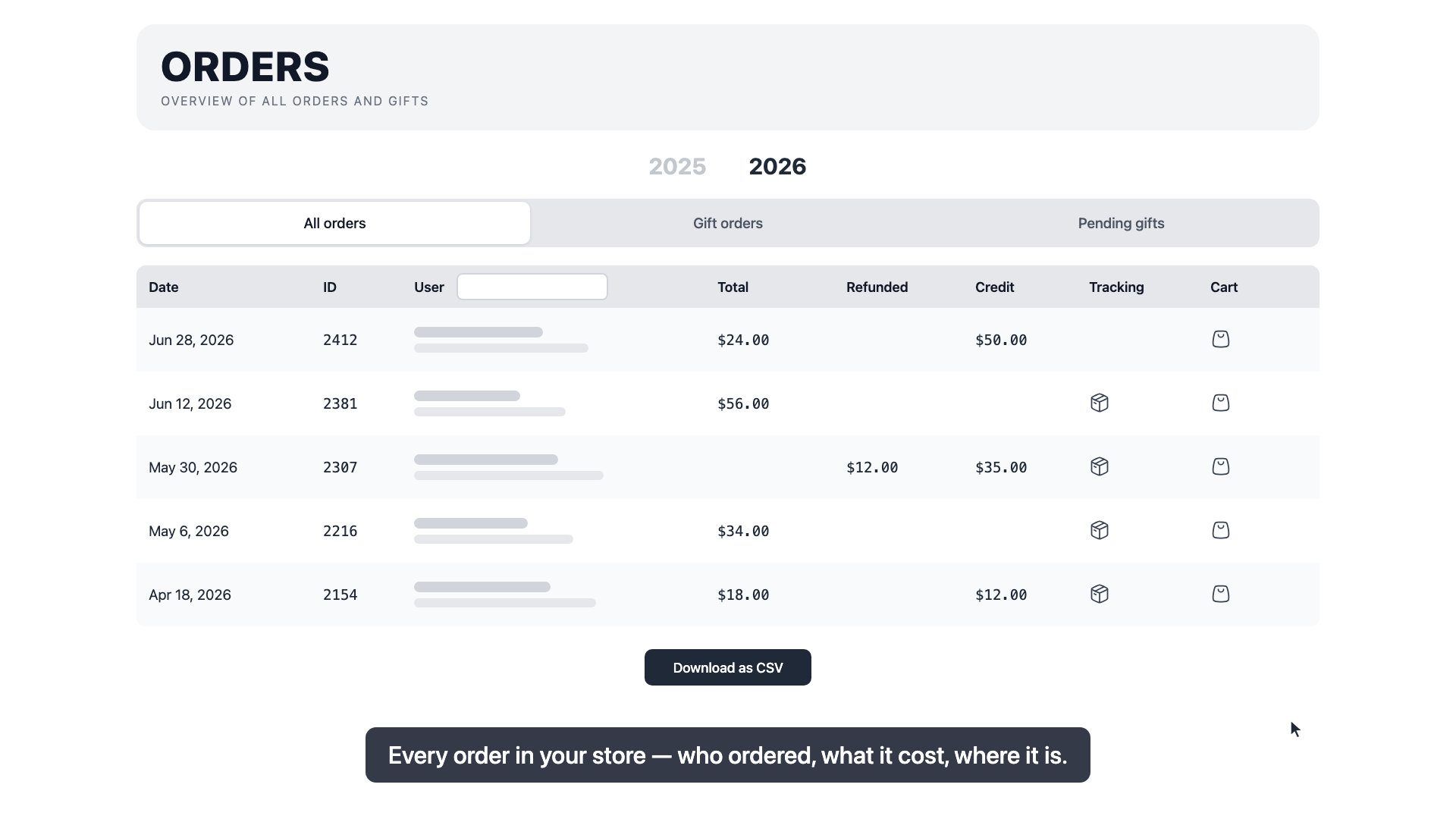Screen dimensions: 1456x819
Task: Click the ID column header
Action: [330, 287]
